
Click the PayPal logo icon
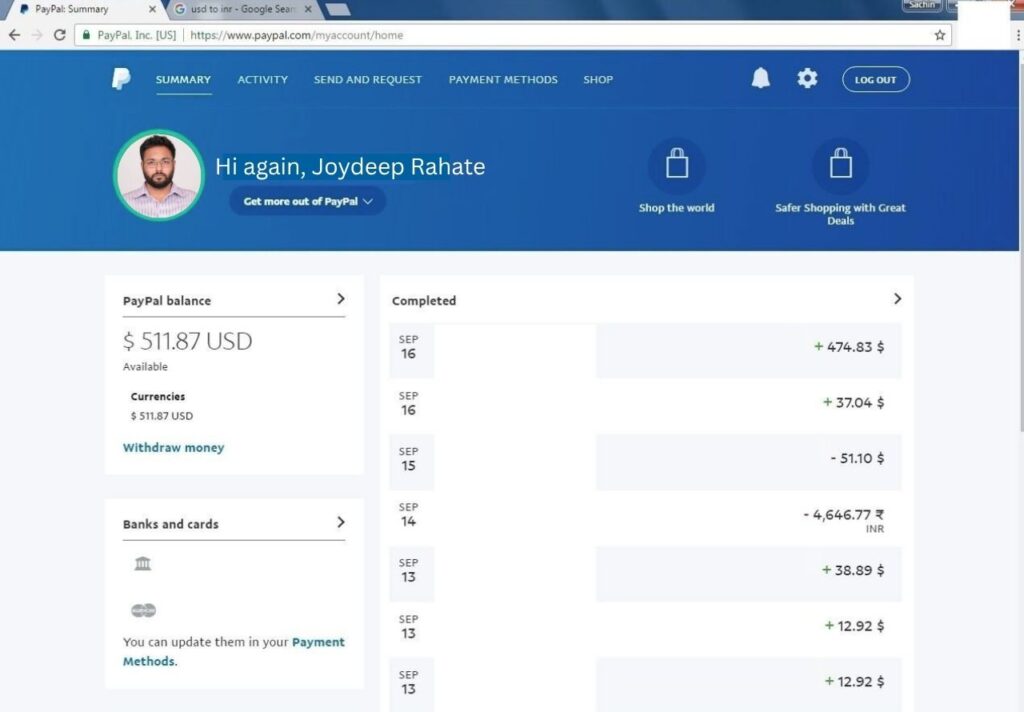coord(121,80)
